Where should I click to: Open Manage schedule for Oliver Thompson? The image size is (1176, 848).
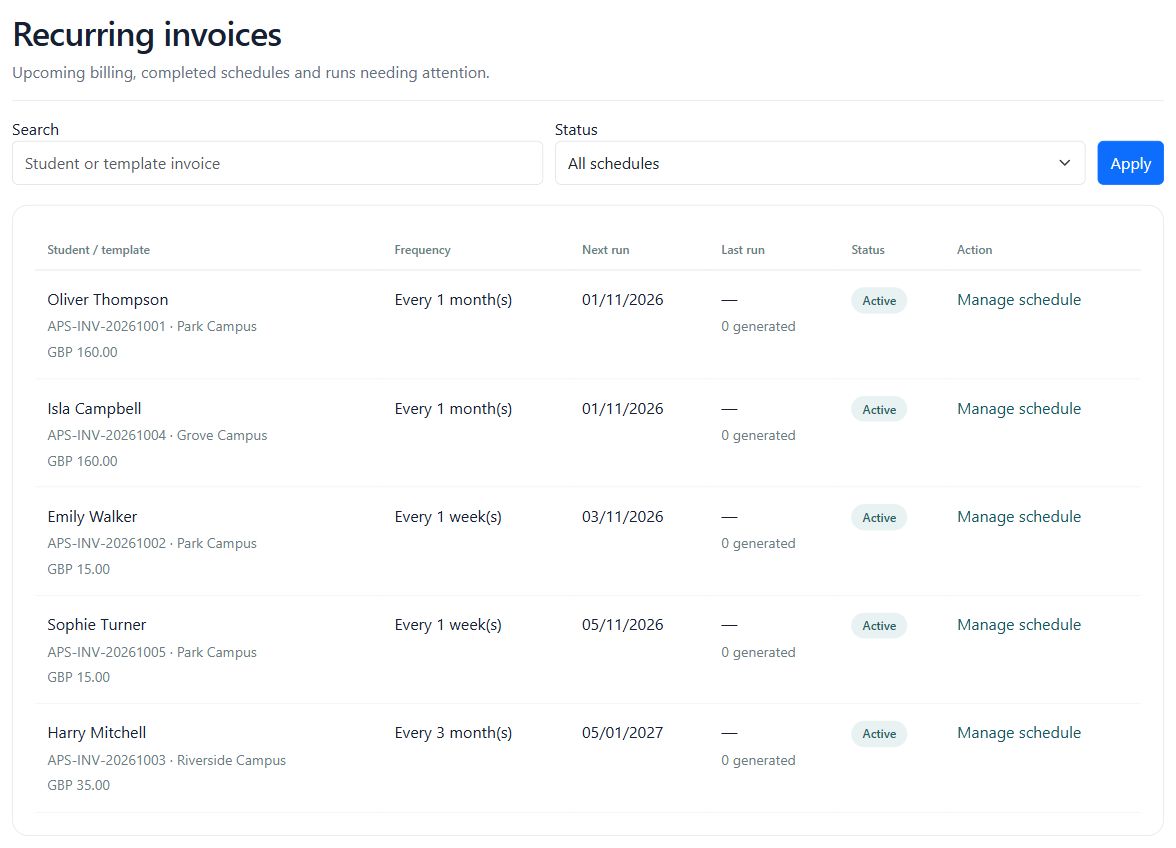1018,300
